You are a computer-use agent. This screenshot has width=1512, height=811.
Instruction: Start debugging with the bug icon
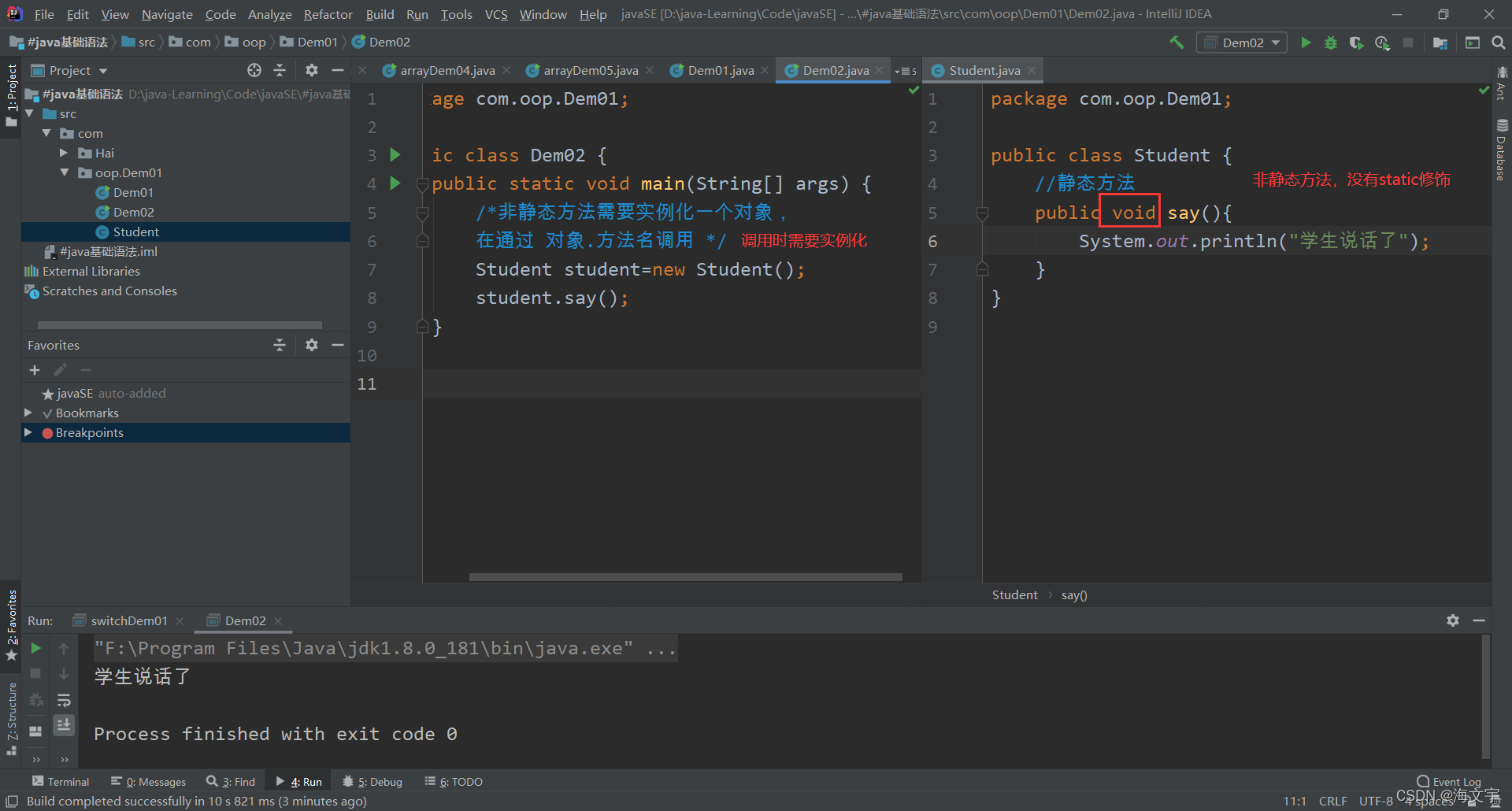click(1331, 43)
